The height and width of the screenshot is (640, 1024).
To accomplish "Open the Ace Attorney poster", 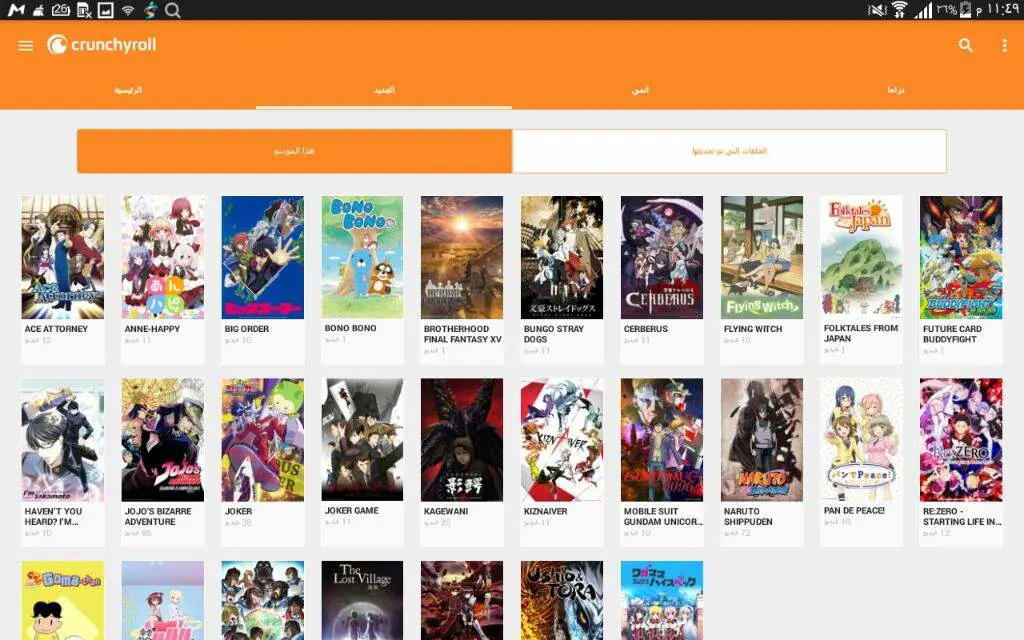I will point(63,257).
